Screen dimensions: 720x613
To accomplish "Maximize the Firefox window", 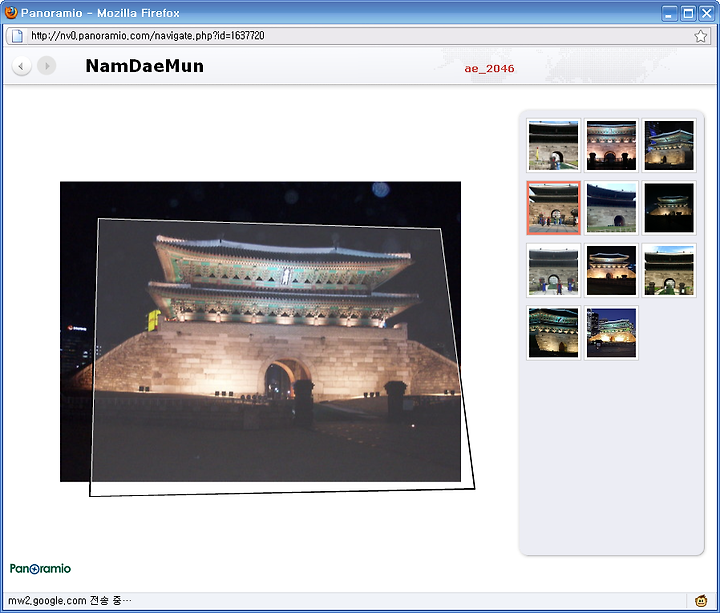I will click(x=688, y=14).
